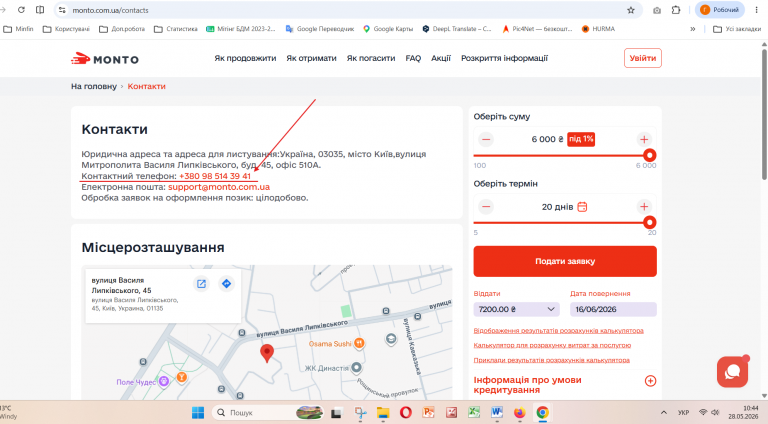Open the Відцати amount dropdown 7200.00 ₴
The height and width of the screenshot is (424, 768).
coord(516,309)
